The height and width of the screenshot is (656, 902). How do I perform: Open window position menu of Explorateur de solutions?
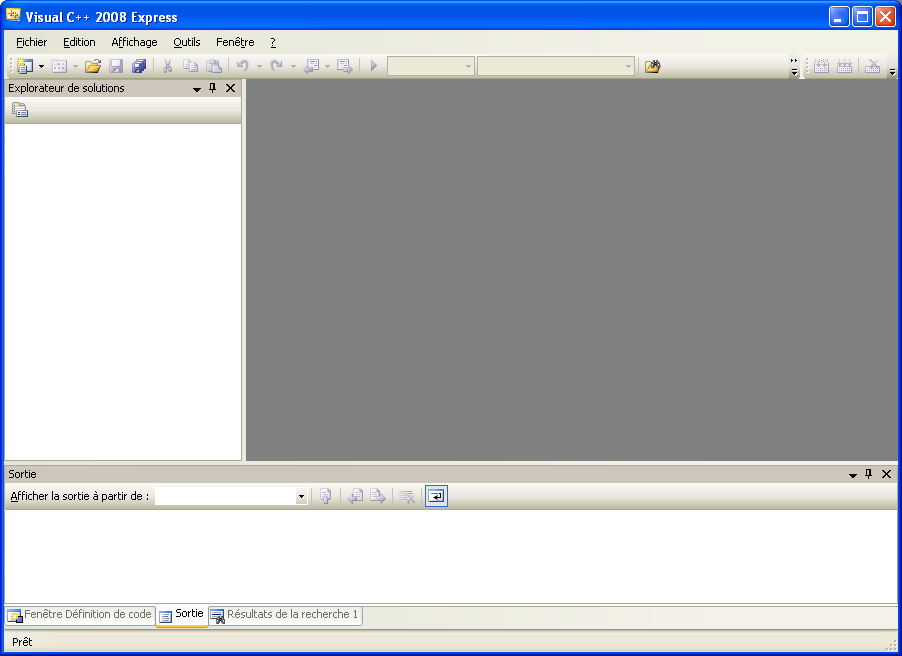point(197,89)
